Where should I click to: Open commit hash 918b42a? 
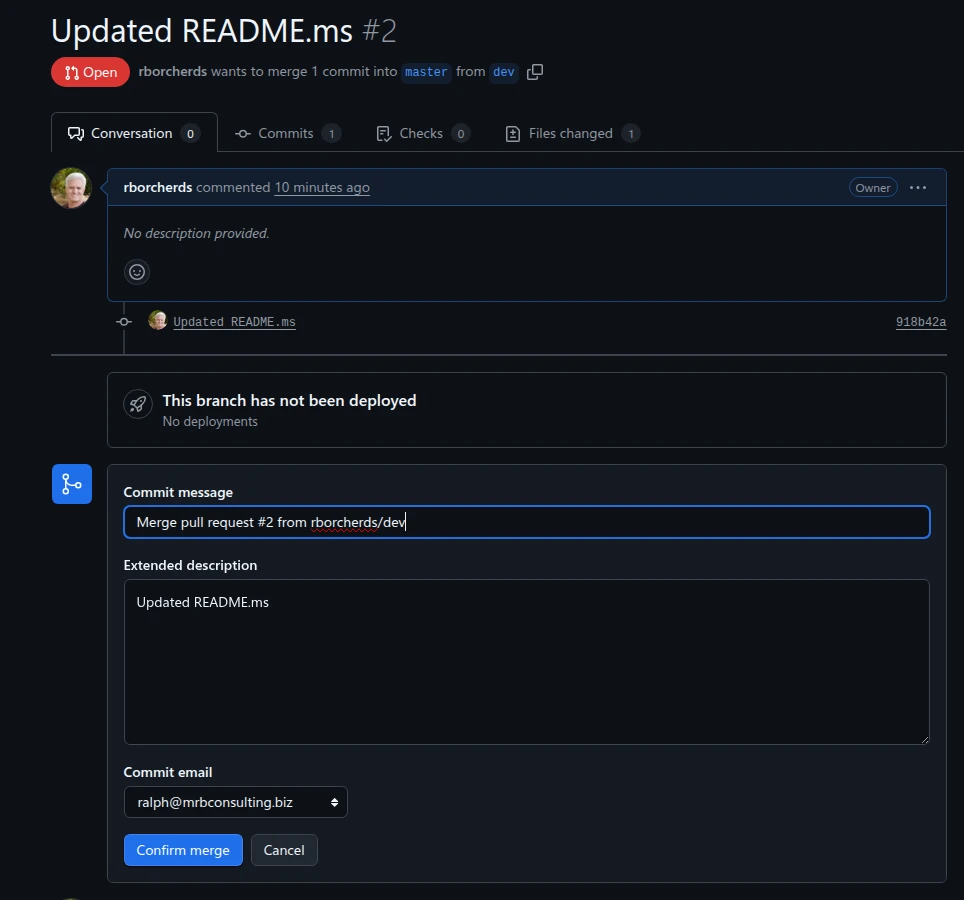pyautogui.click(x=921, y=322)
